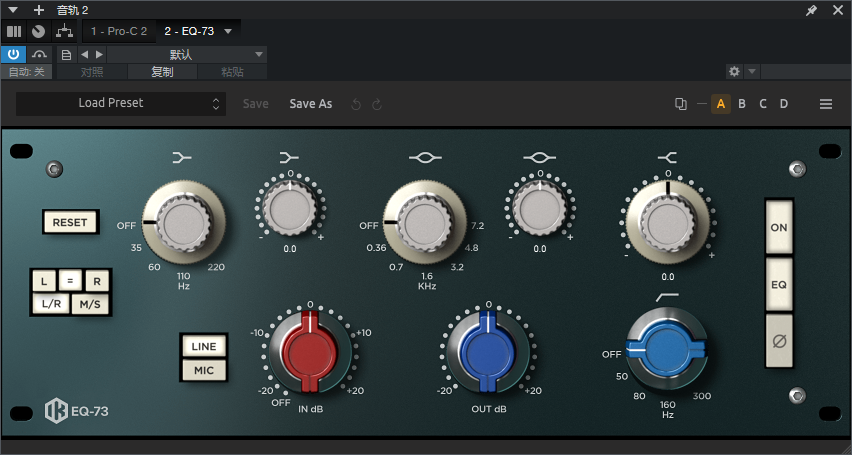Open the gear settings icon

point(734,72)
